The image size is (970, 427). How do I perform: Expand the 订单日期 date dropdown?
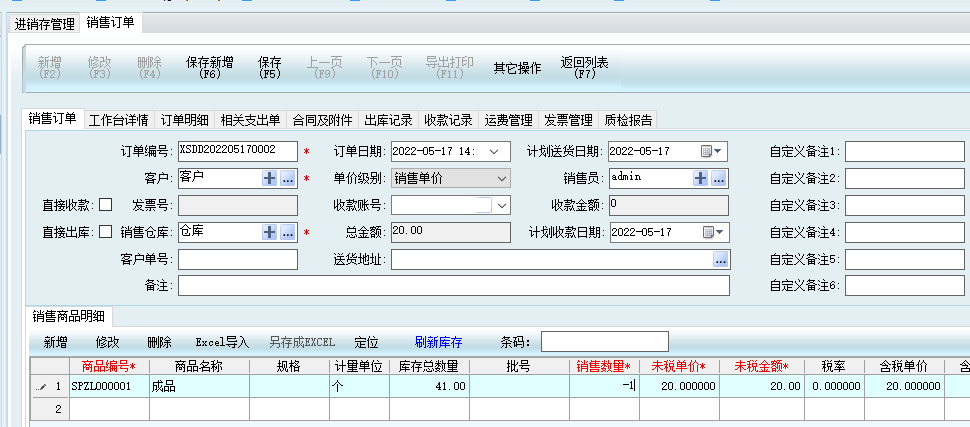(494, 151)
